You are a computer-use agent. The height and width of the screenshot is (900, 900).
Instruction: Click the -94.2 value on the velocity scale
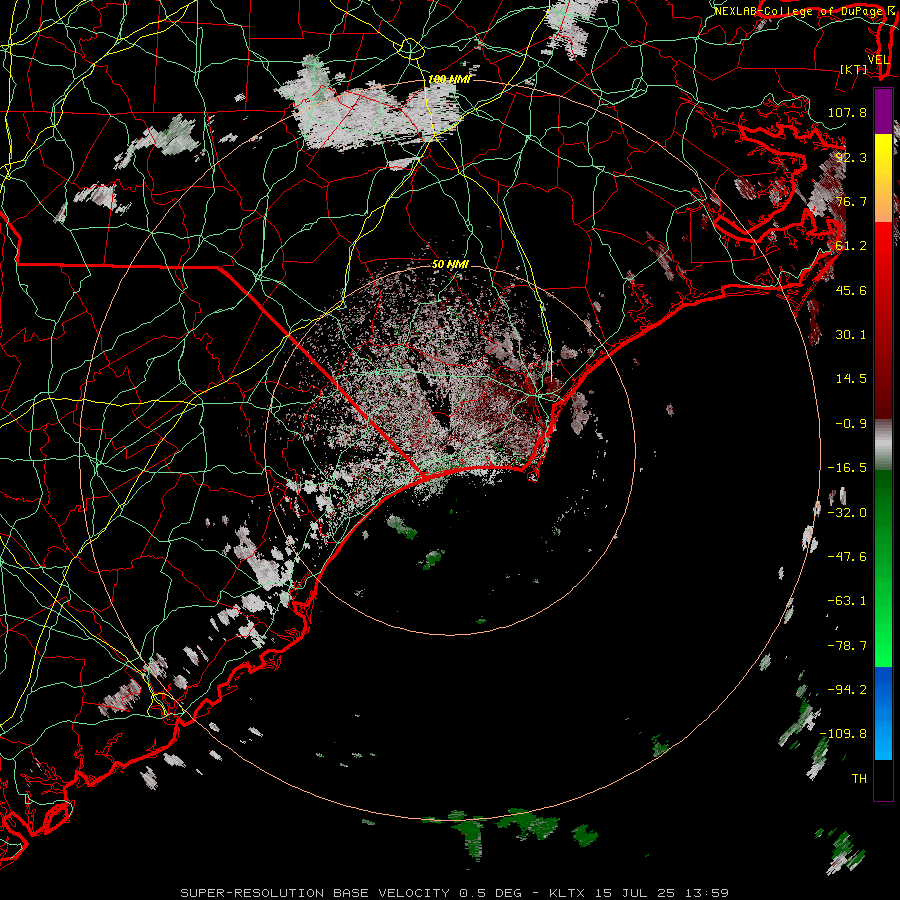[847, 689]
